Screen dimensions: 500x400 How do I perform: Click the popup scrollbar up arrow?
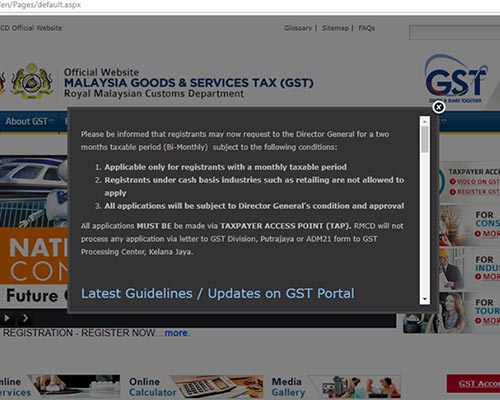(x=425, y=122)
